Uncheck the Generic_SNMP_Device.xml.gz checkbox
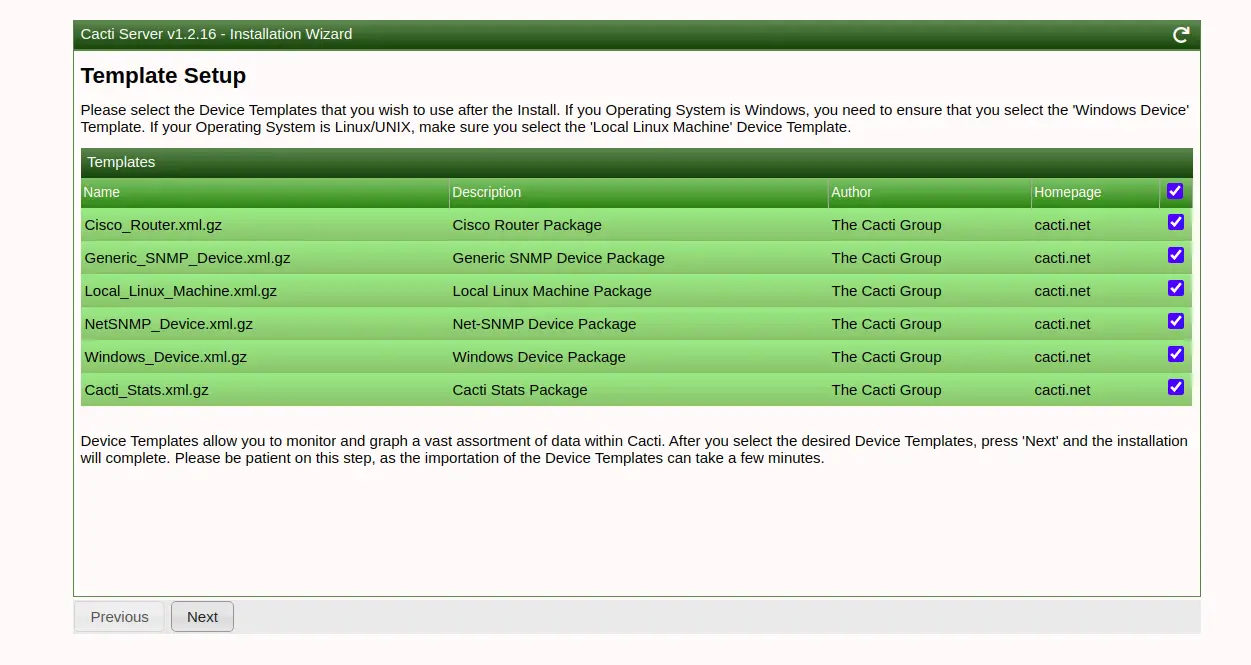1251x665 pixels. [x=1176, y=255]
